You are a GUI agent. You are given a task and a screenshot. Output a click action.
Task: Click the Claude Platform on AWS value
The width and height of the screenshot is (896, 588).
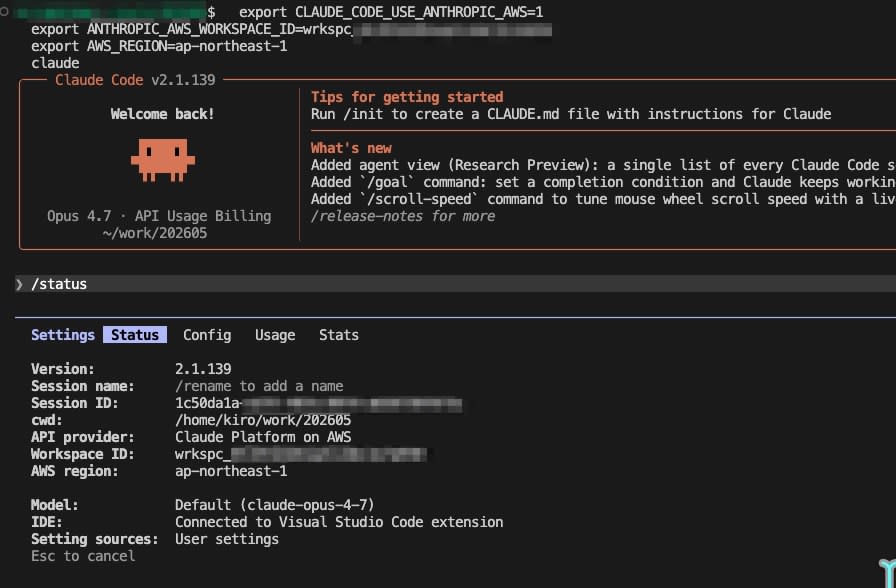(263, 437)
